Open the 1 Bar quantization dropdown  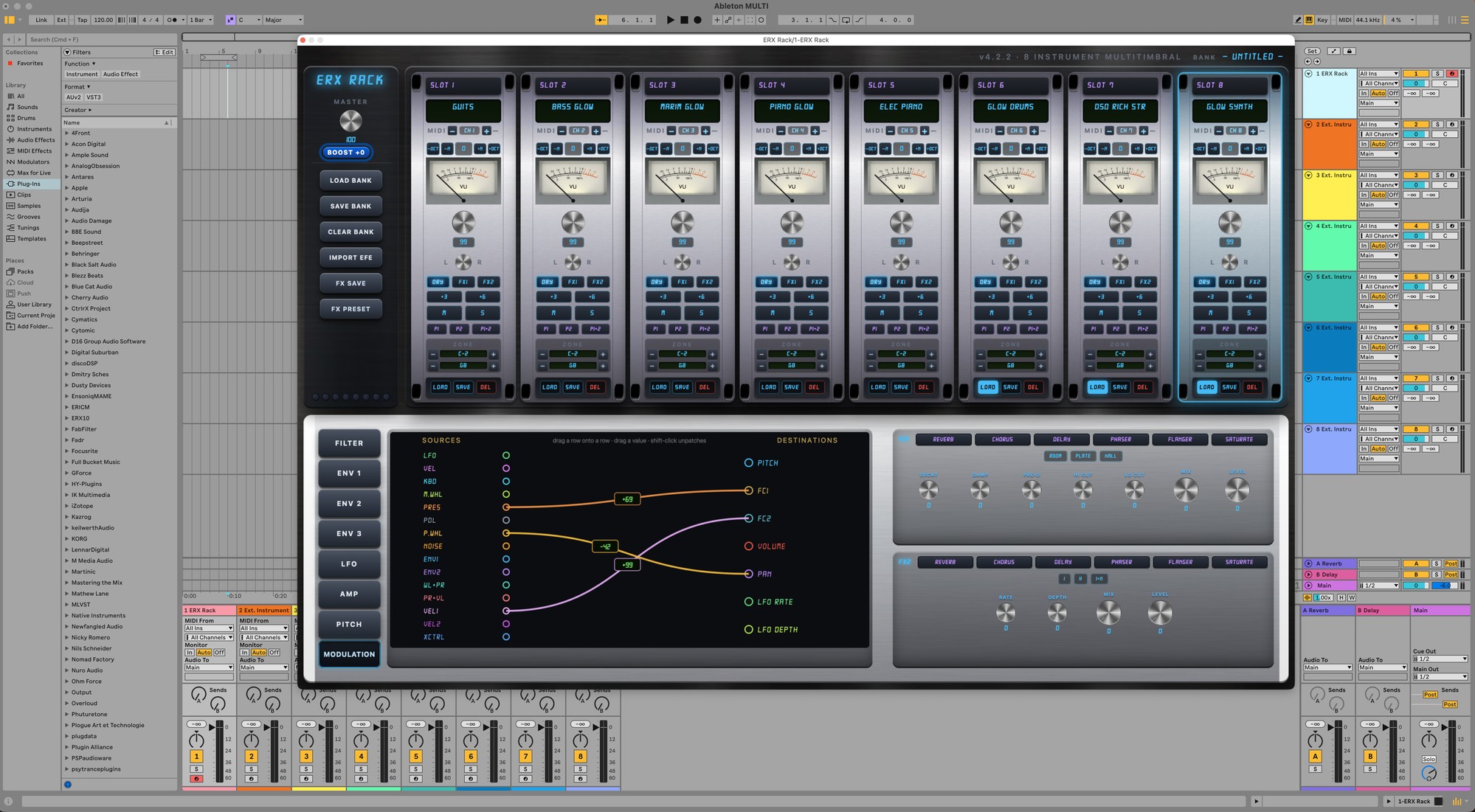click(x=201, y=20)
